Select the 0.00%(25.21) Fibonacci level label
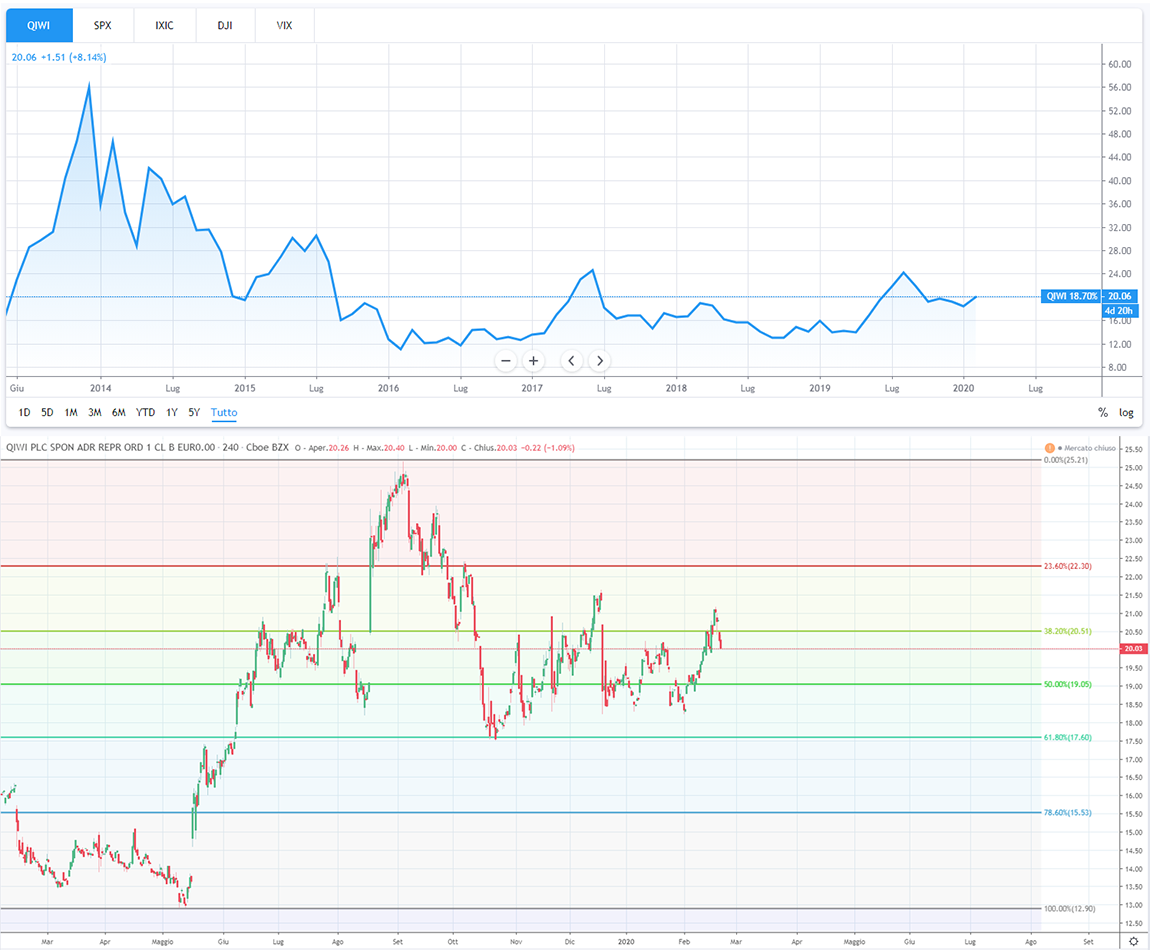 [1066, 460]
